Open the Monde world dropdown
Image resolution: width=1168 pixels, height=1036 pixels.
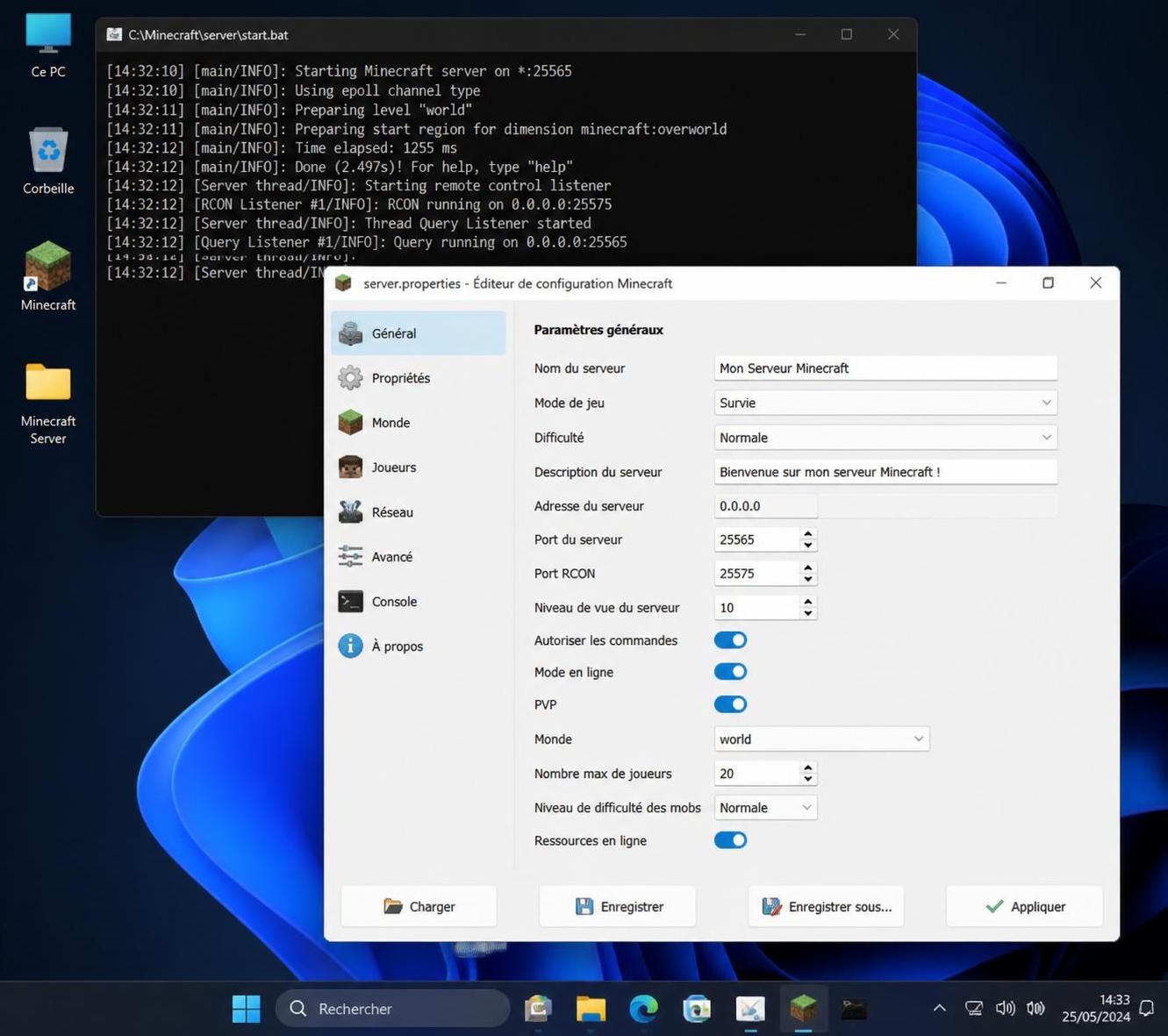821,739
